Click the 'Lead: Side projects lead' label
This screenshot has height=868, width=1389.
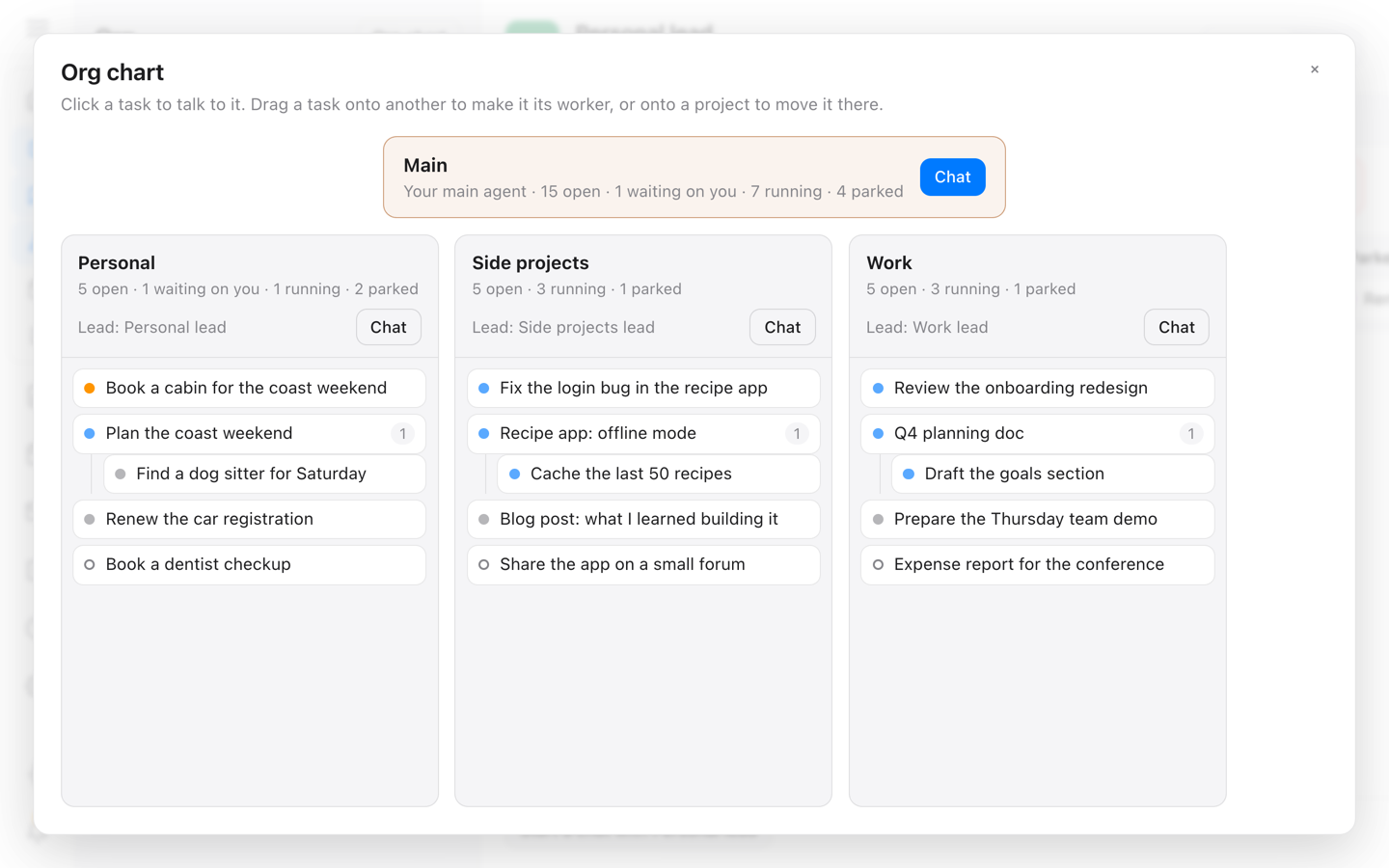(x=563, y=327)
